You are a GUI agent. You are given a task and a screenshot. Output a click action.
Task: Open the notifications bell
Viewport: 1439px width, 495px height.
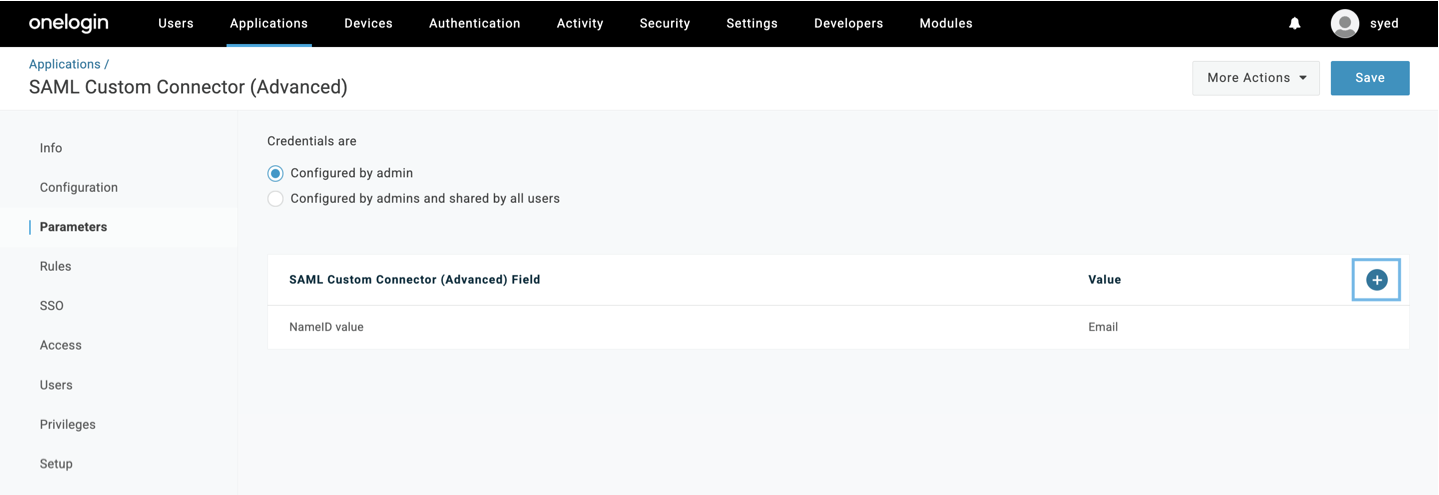point(1295,23)
